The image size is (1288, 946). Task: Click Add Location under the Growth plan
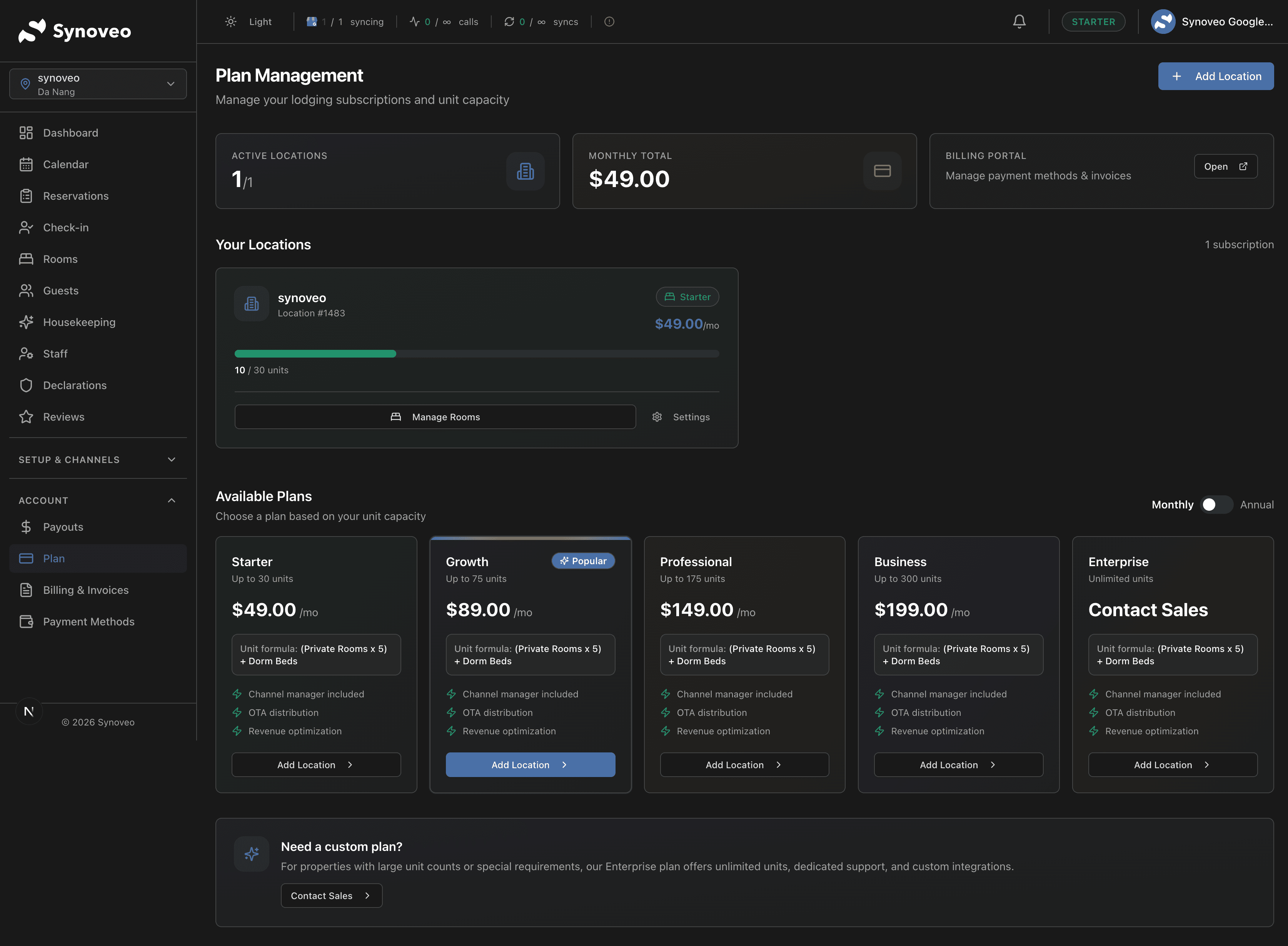(530, 764)
